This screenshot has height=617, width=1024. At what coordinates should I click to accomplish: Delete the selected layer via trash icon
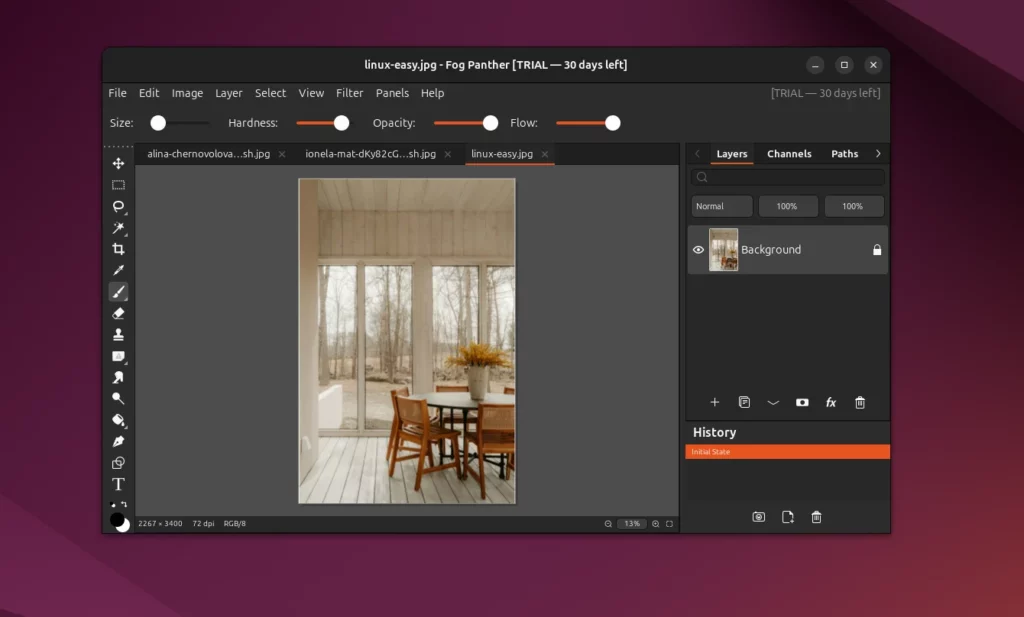pyautogui.click(x=860, y=402)
